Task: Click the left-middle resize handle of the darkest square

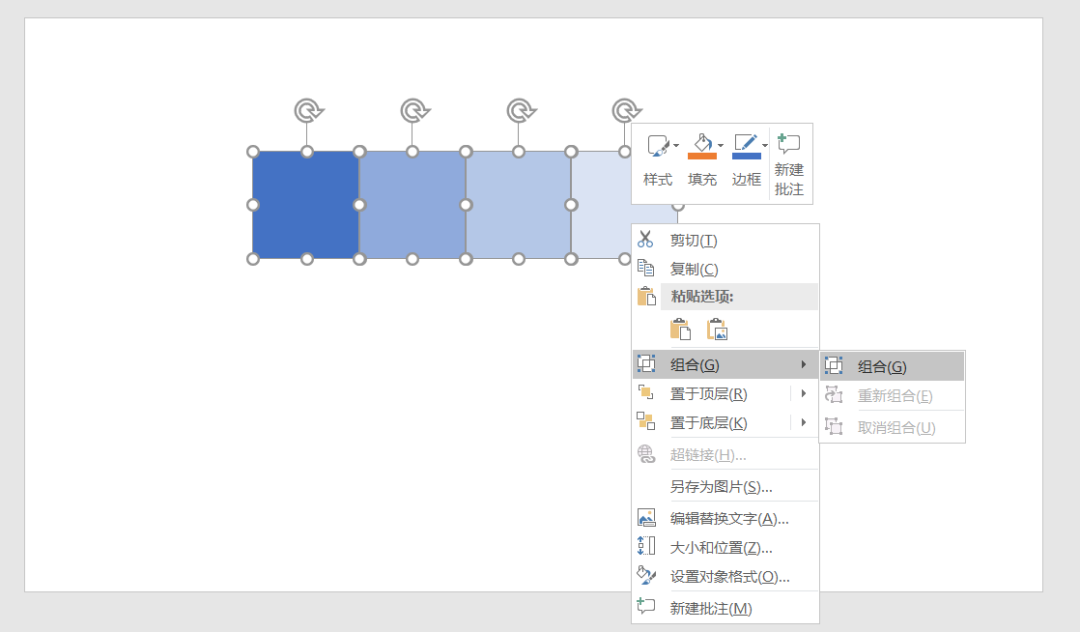Action: (x=253, y=204)
